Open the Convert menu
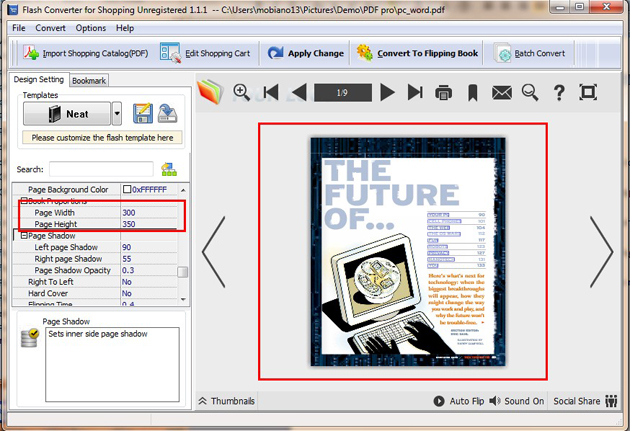 tap(50, 28)
